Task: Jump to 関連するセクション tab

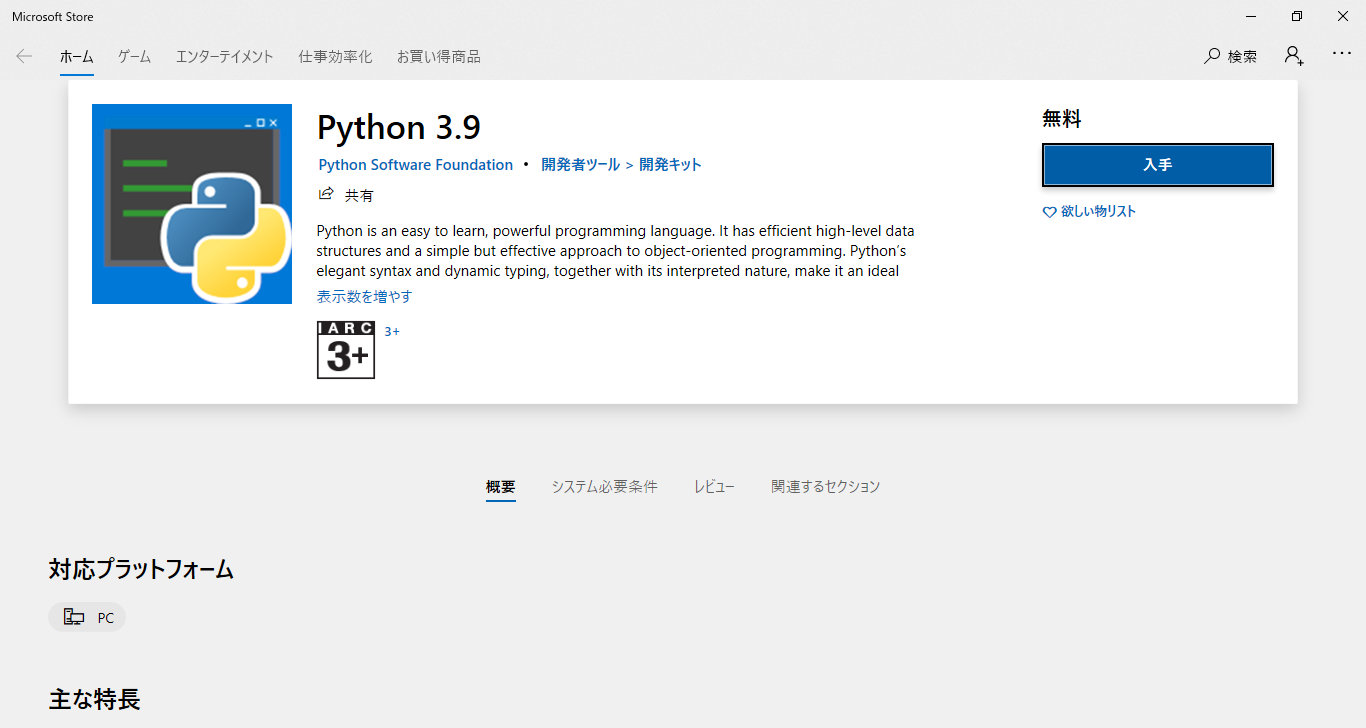Action: [826, 487]
